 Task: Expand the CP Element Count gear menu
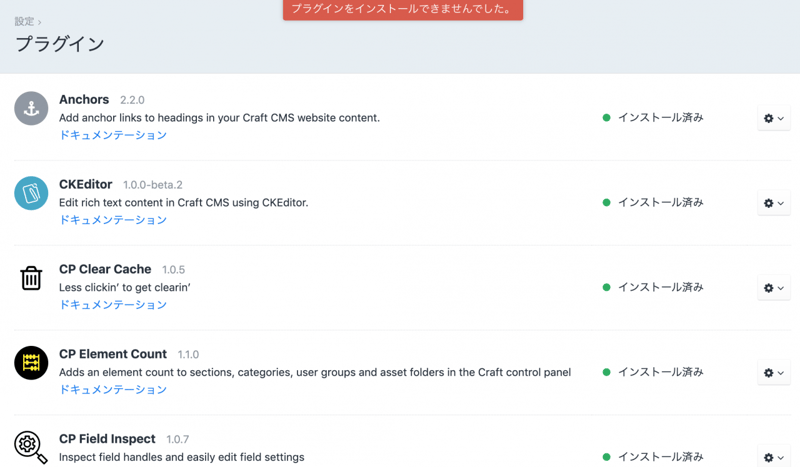(773, 373)
